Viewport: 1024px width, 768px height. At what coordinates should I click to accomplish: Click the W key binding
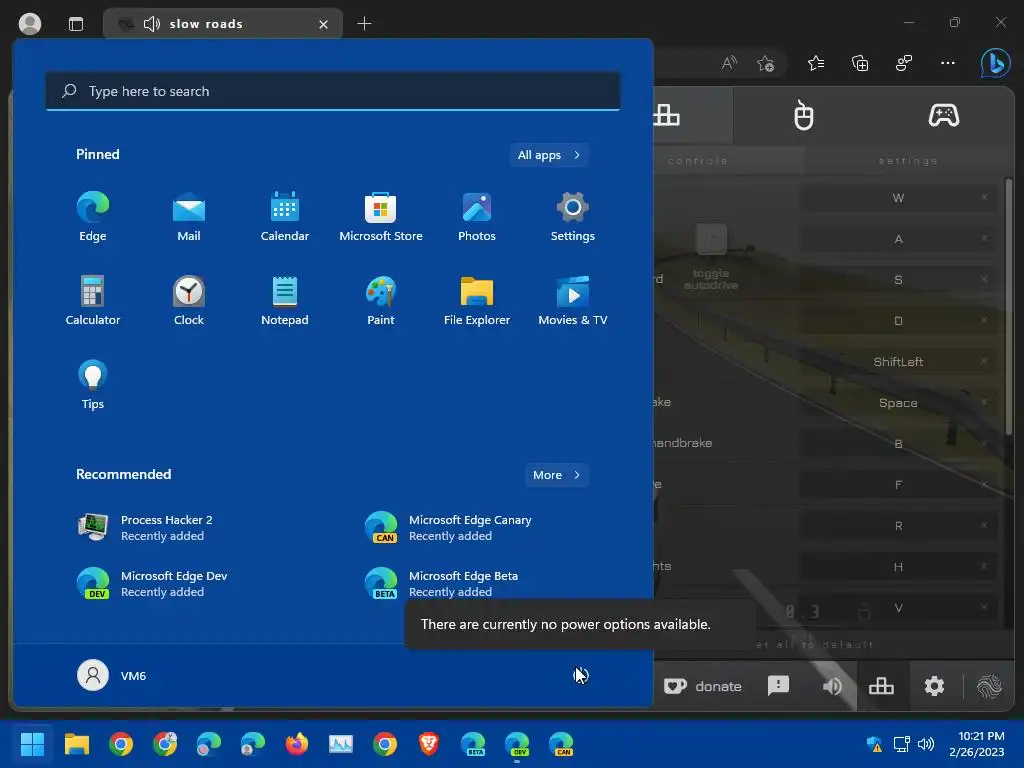898,198
